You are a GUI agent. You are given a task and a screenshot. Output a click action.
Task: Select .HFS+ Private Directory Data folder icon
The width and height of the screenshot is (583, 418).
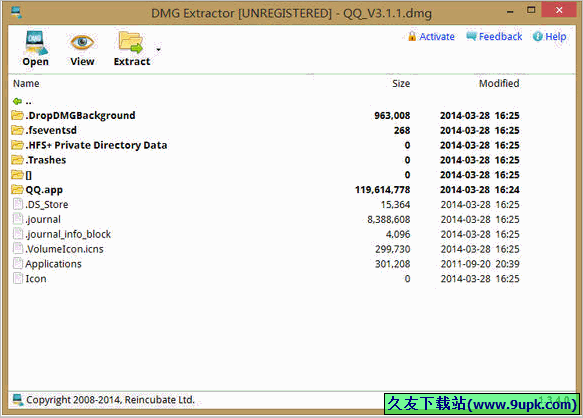[x=17, y=145]
